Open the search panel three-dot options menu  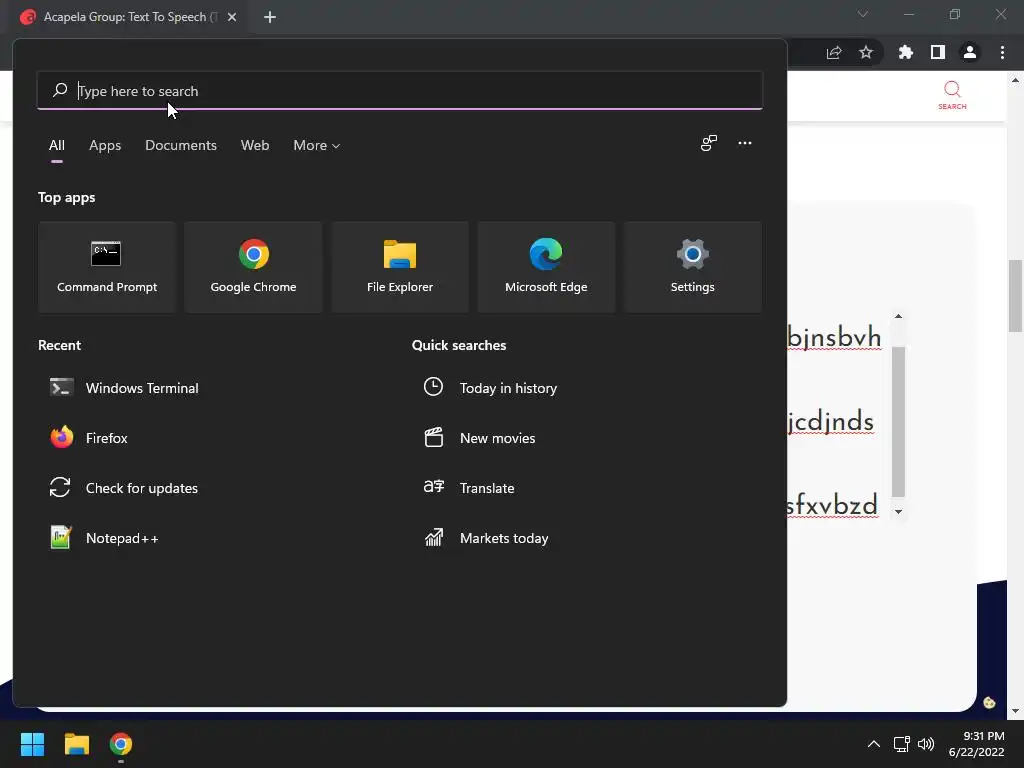744,143
